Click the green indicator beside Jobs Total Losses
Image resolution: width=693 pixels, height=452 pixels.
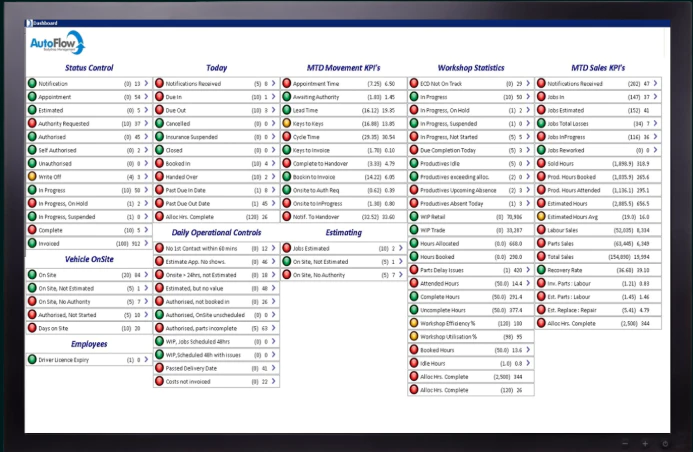(x=541, y=123)
